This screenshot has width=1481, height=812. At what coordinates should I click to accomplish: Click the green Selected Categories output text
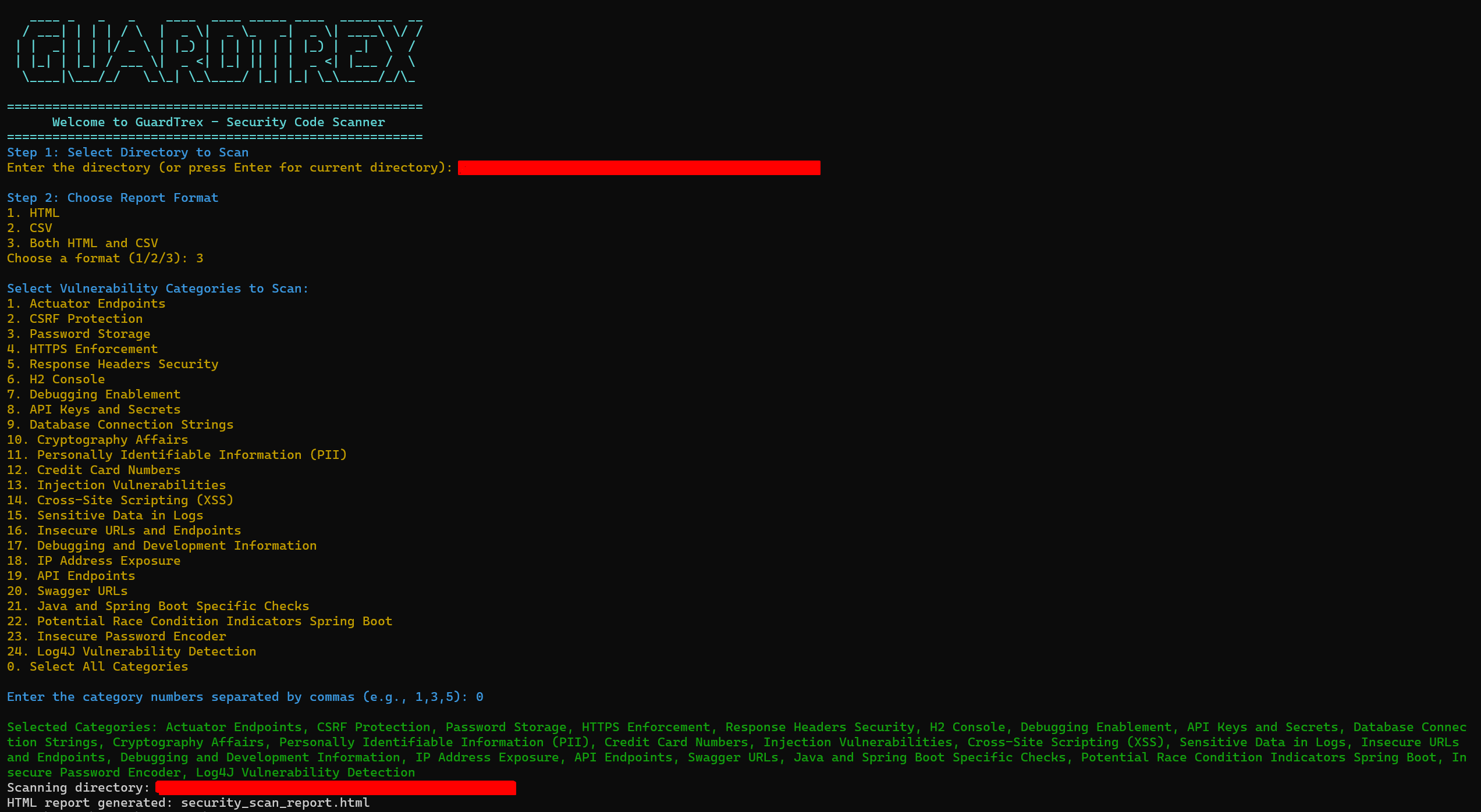(736, 750)
